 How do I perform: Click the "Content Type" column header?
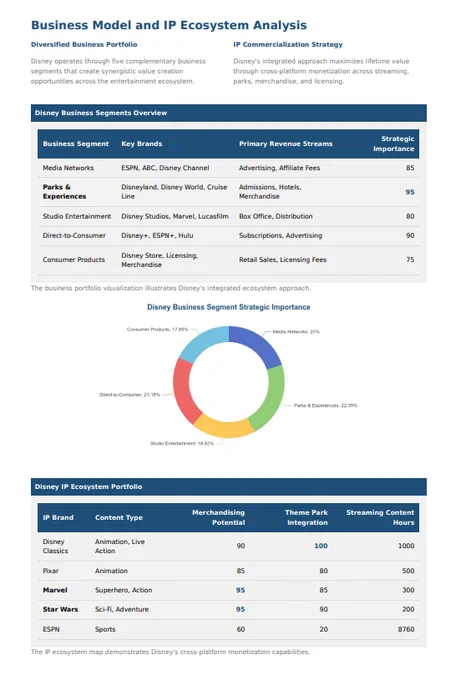pyautogui.click(x=118, y=517)
